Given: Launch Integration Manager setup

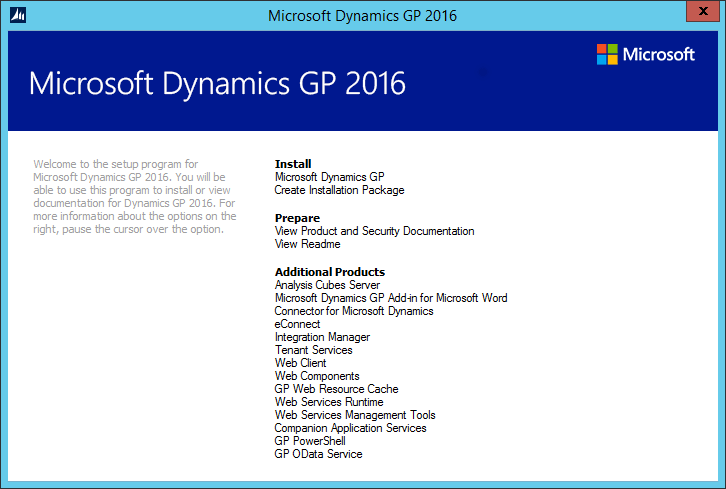Looking at the screenshot, I should point(322,337).
